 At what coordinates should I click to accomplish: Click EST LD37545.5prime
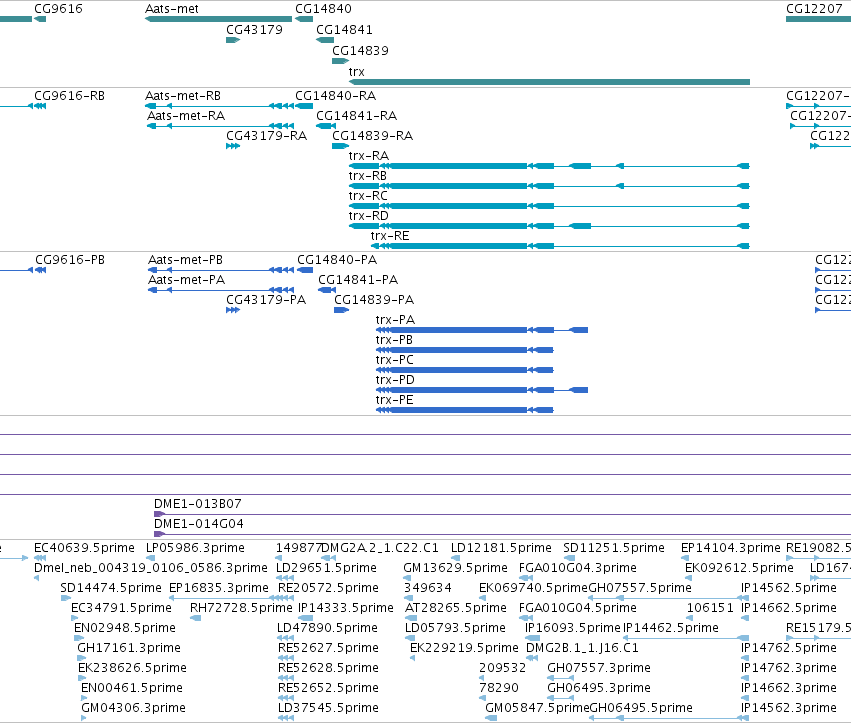[x=328, y=708]
